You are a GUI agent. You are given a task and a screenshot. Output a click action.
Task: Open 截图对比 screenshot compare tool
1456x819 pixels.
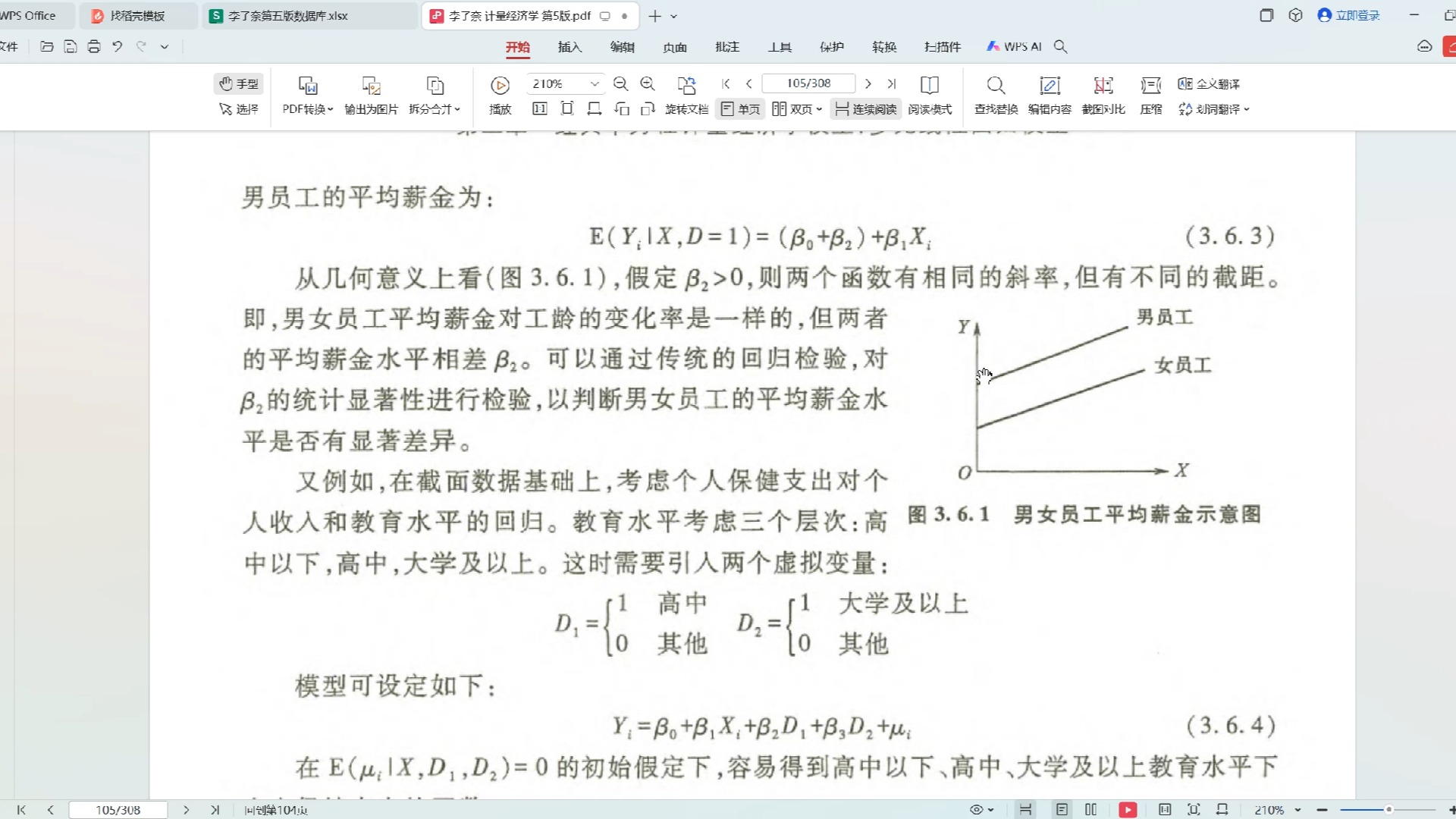click(x=1104, y=96)
